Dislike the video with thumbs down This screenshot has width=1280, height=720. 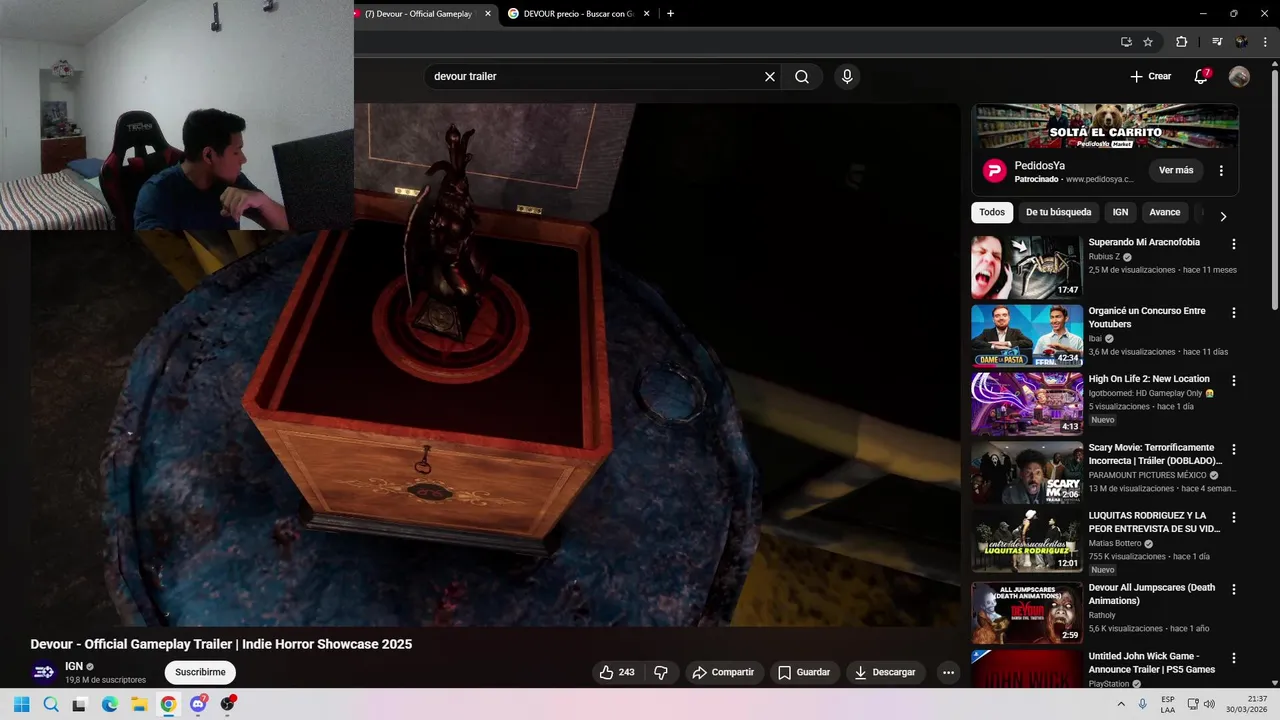tap(661, 673)
